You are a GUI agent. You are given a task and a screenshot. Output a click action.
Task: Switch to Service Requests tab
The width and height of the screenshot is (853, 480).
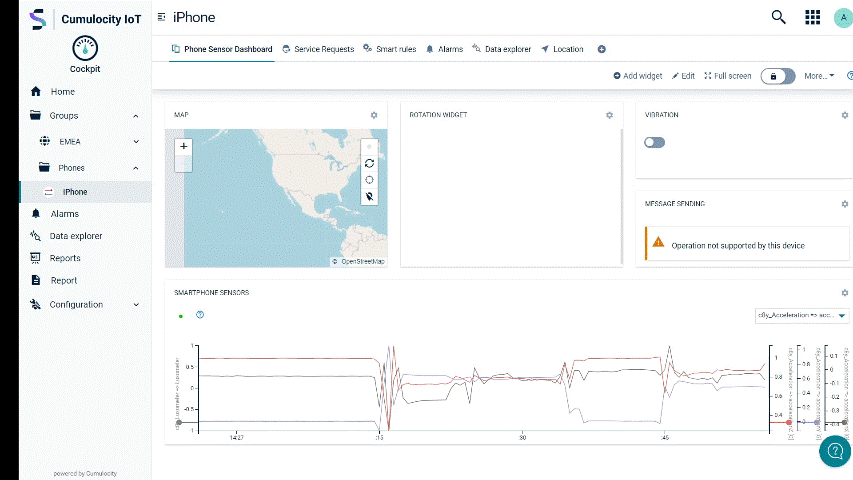point(318,49)
